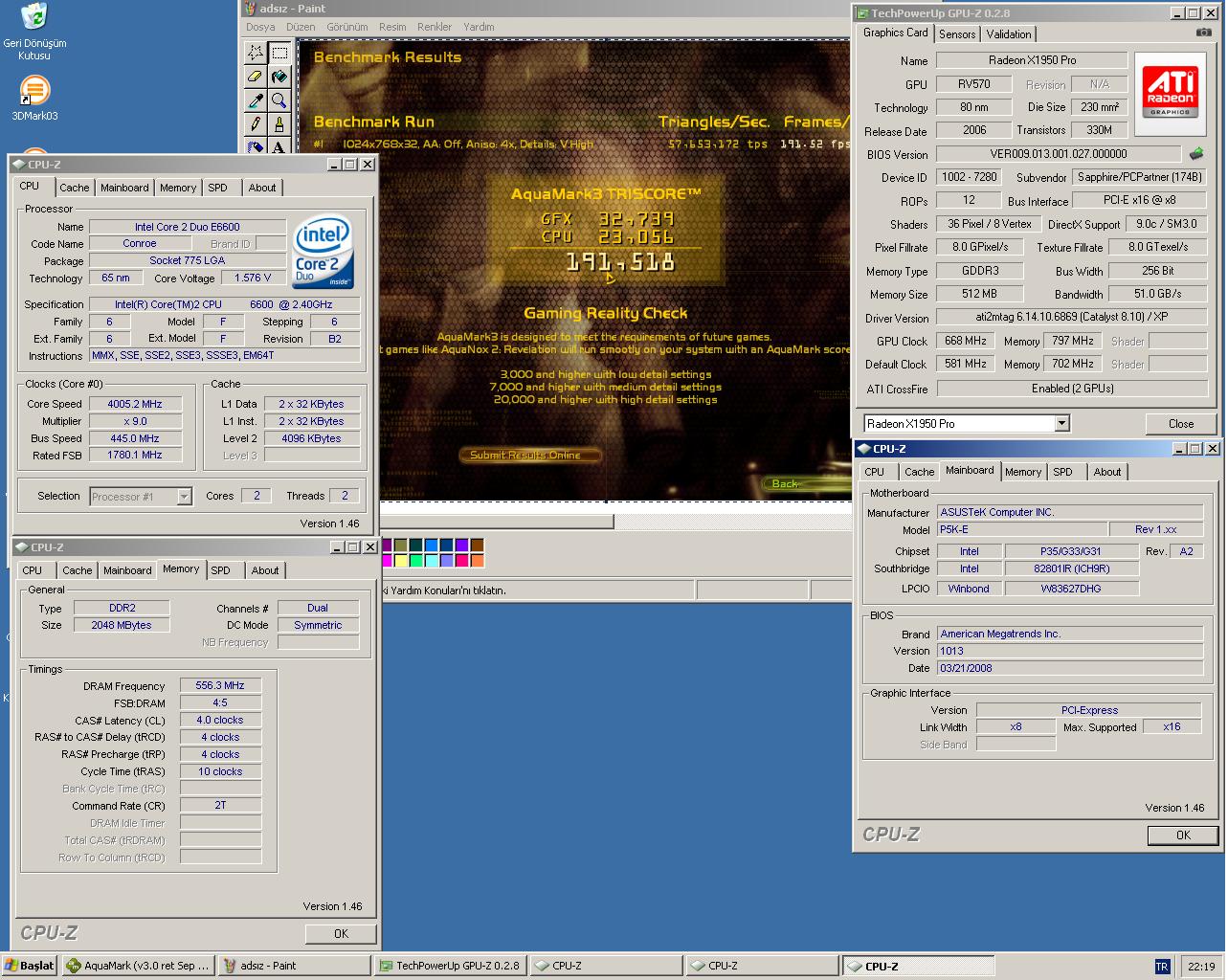
Task: Click the Enabled (2 GPUs) CrossFire value
Action: pos(1072,389)
